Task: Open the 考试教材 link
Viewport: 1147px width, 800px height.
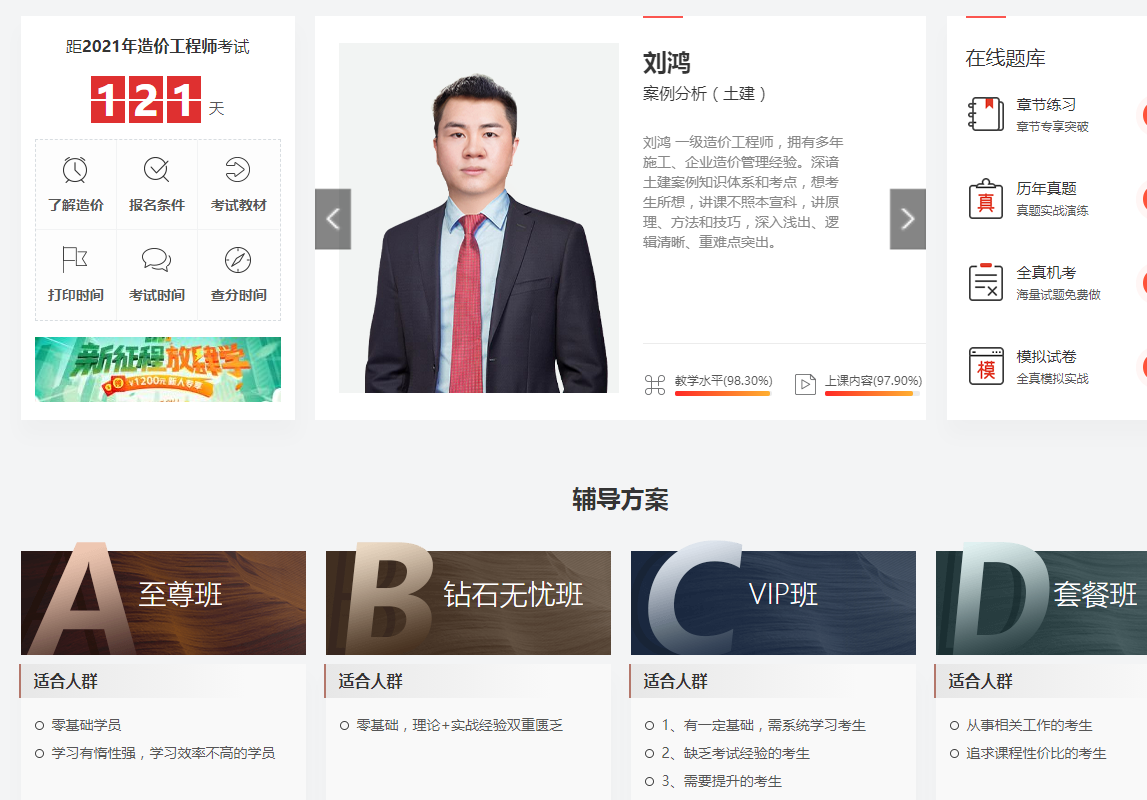Action: click(238, 205)
